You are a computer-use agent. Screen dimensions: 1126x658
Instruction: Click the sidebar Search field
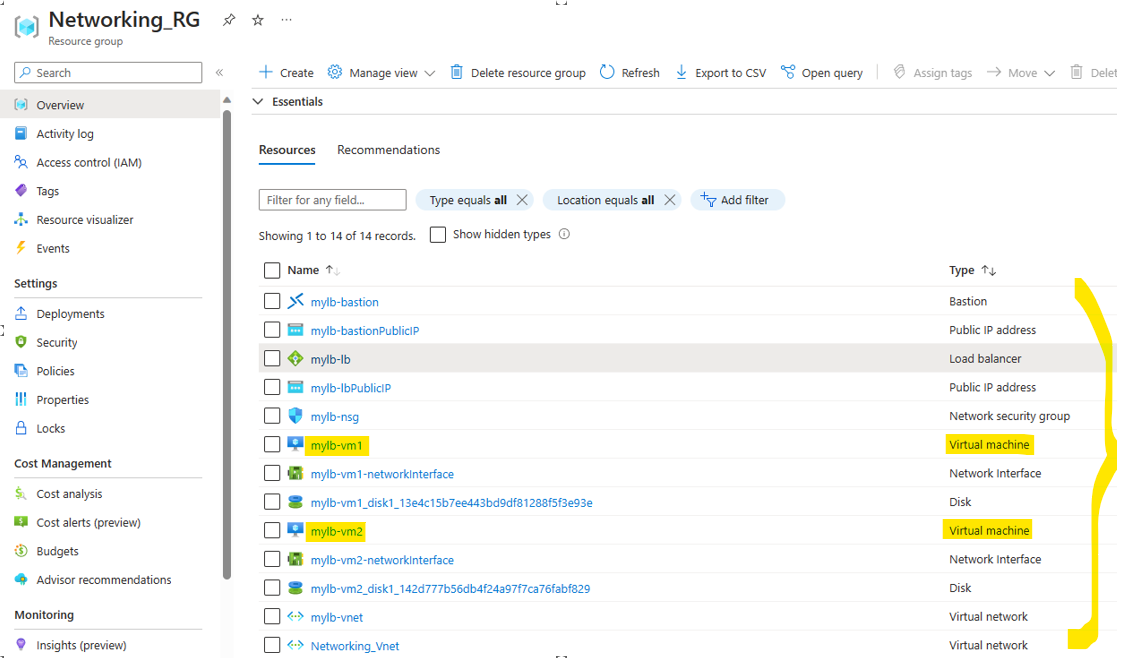(x=108, y=73)
